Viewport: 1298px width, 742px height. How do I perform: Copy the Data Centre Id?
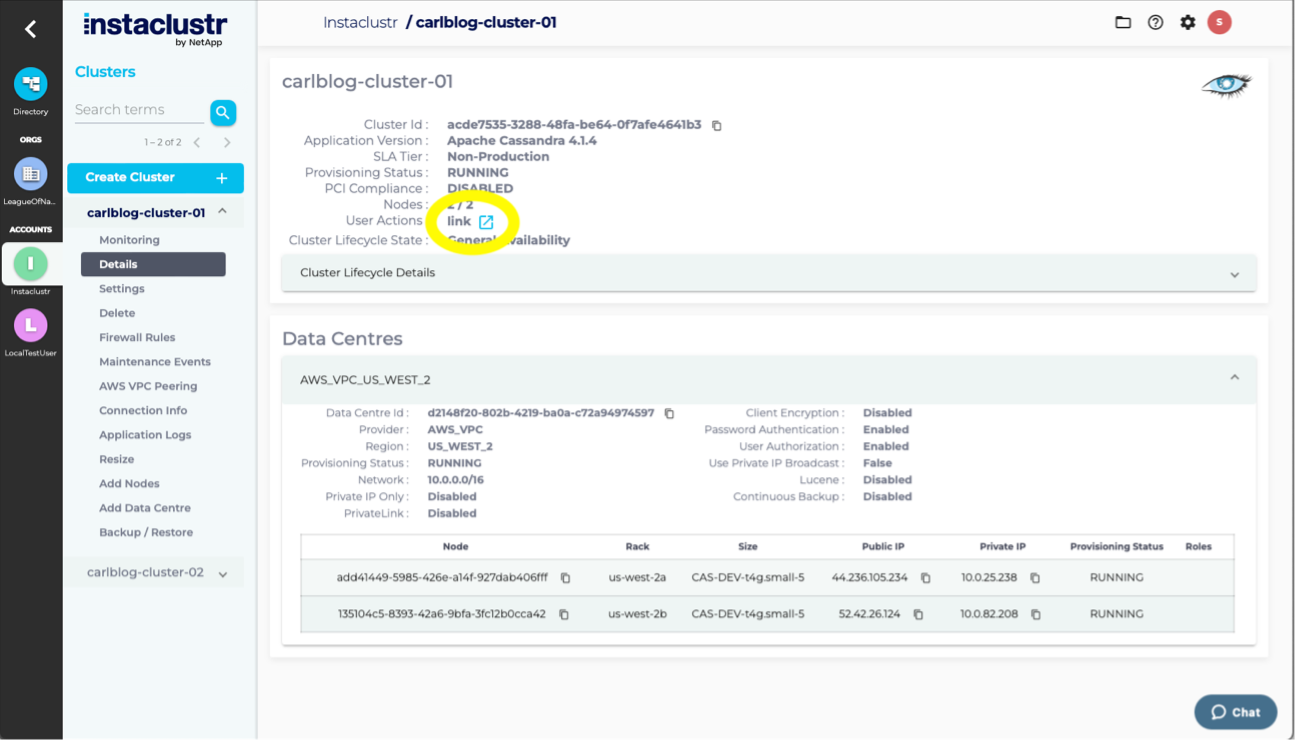pyautogui.click(x=670, y=413)
